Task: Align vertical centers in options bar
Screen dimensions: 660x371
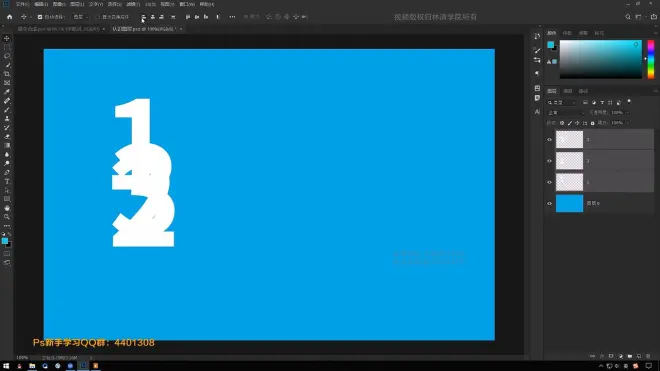Action: [x=197, y=17]
